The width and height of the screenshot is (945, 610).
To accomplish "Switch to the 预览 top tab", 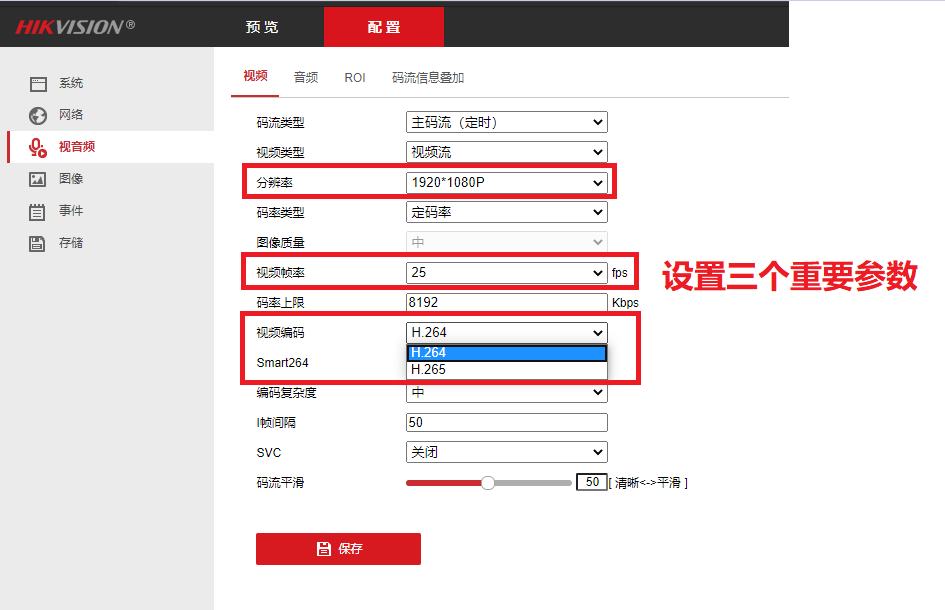I will 262,27.
